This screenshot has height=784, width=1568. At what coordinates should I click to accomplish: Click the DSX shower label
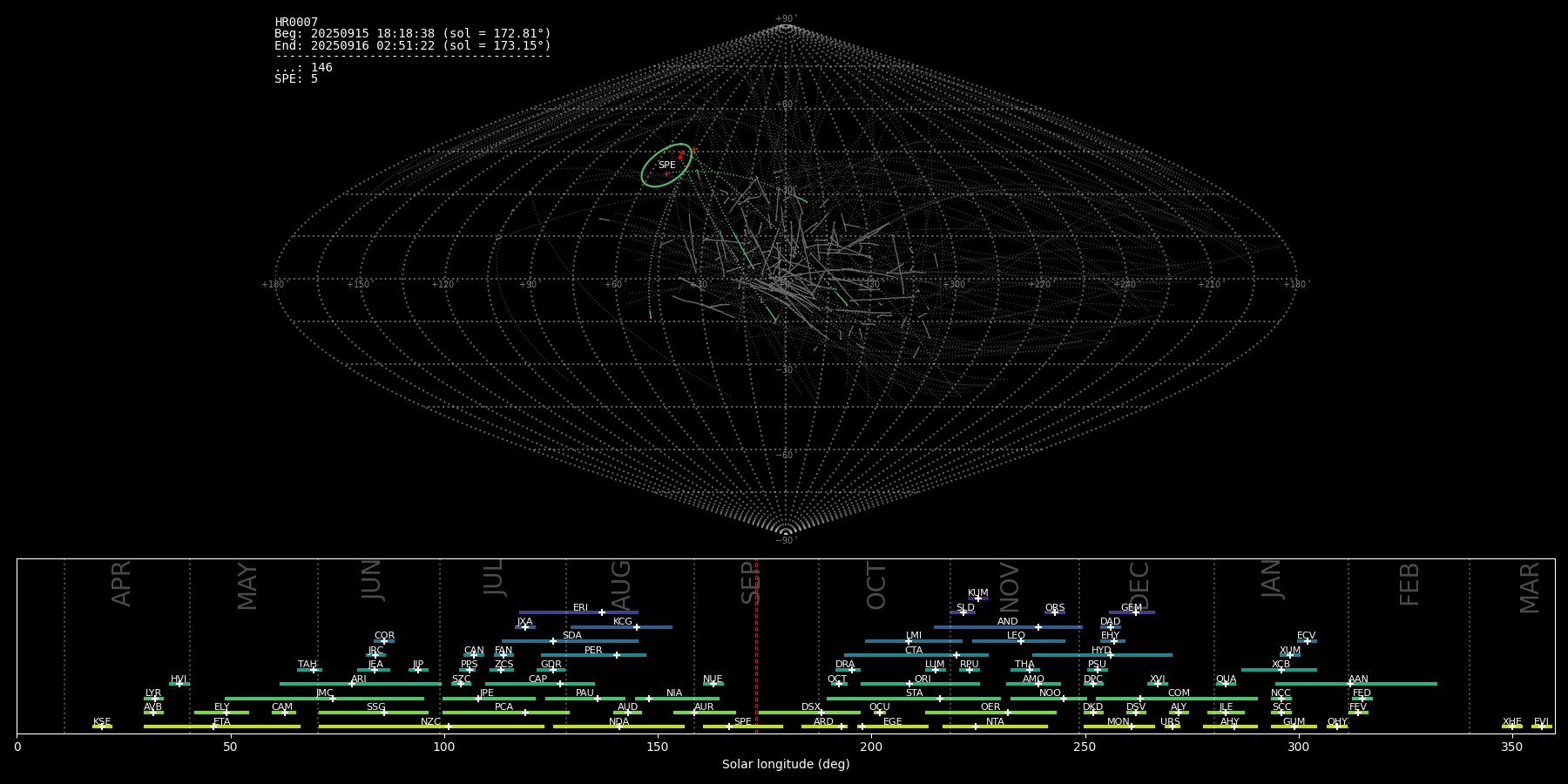click(x=811, y=707)
